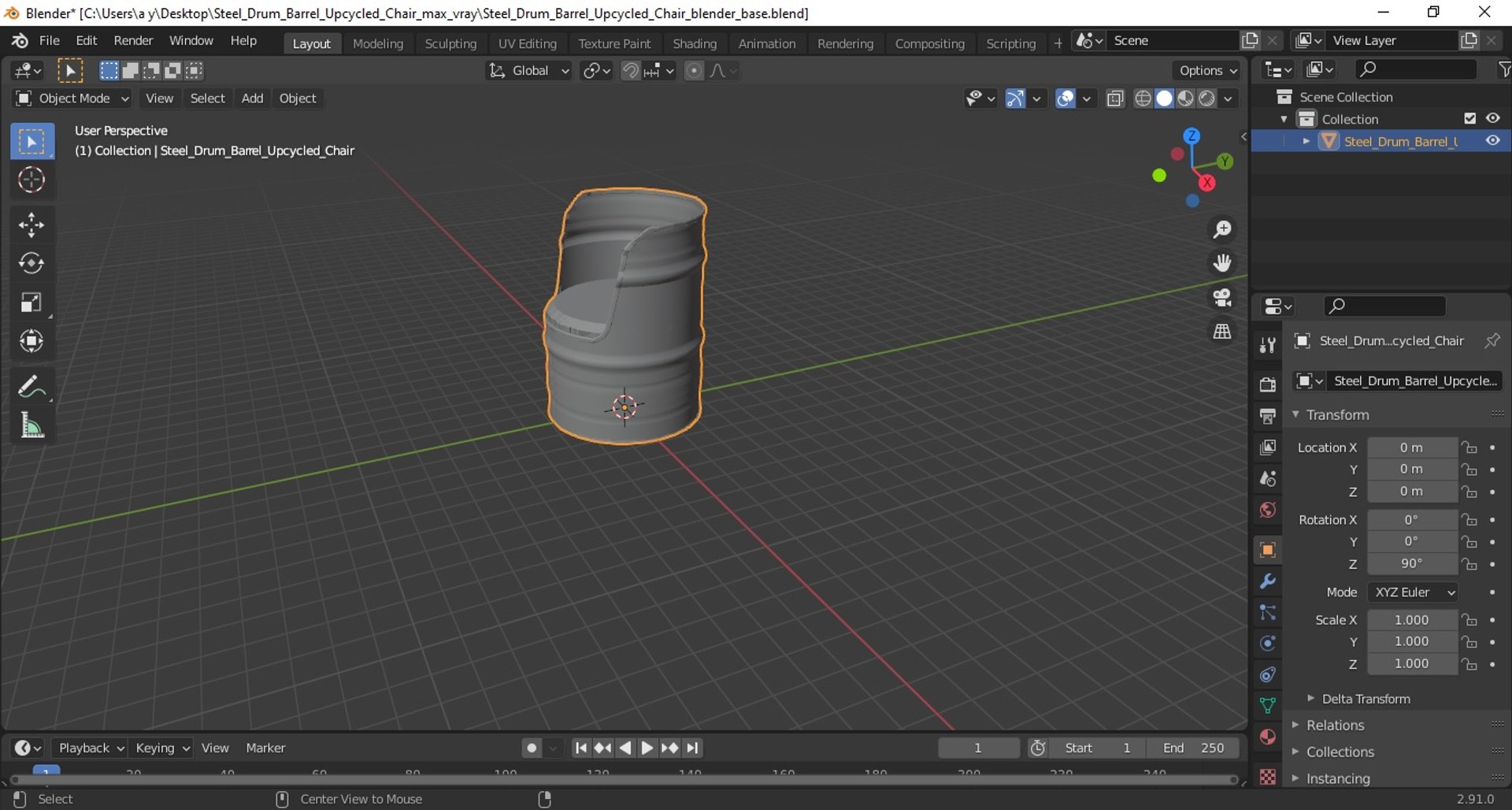Expand Steel_Drum_Barrel tree item in outliner
1512x810 pixels.
tap(1306, 141)
